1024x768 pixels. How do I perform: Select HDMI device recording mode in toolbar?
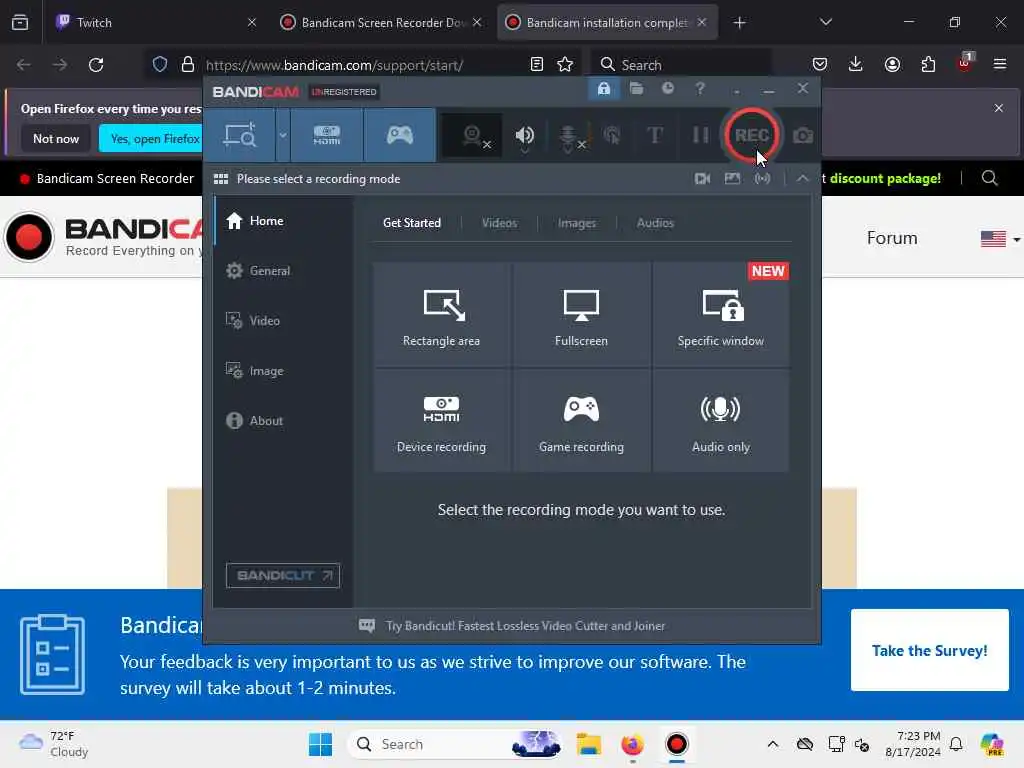(327, 135)
